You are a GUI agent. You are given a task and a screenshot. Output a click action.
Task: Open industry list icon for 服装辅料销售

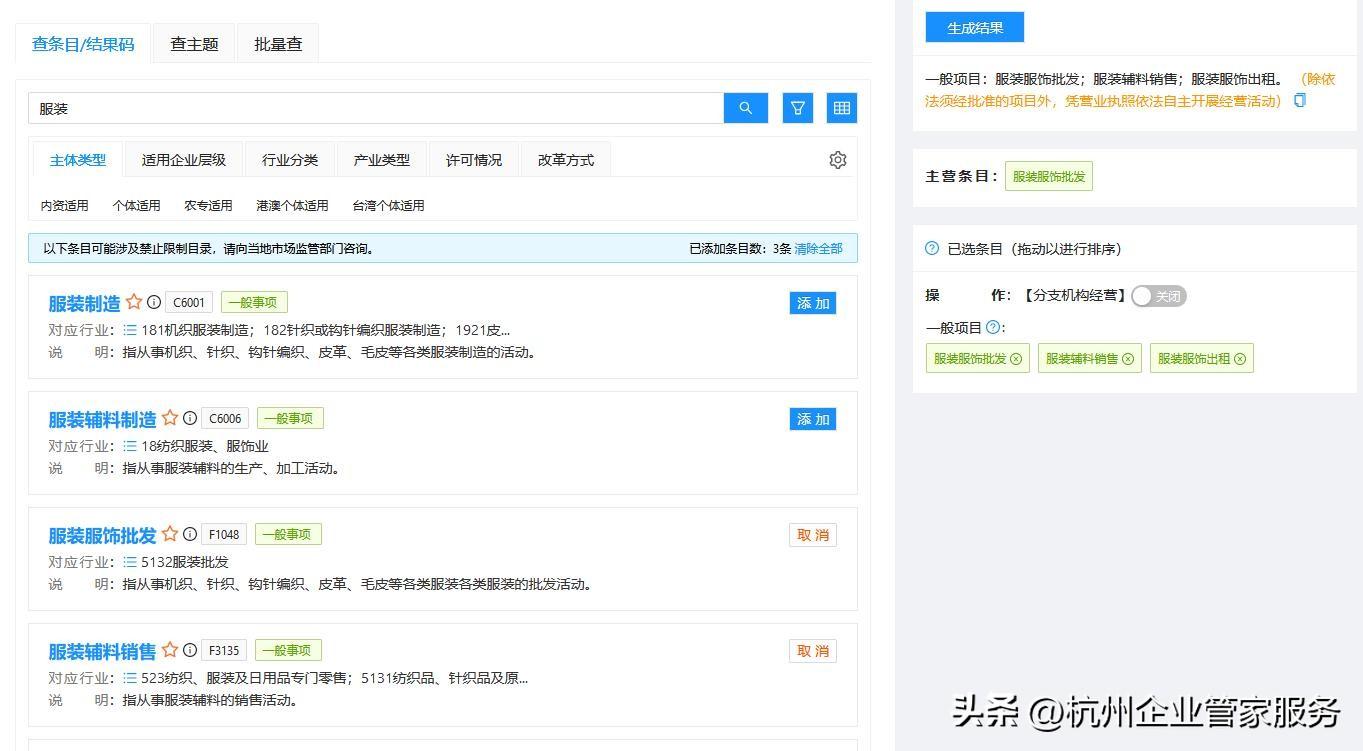(x=130, y=678)
